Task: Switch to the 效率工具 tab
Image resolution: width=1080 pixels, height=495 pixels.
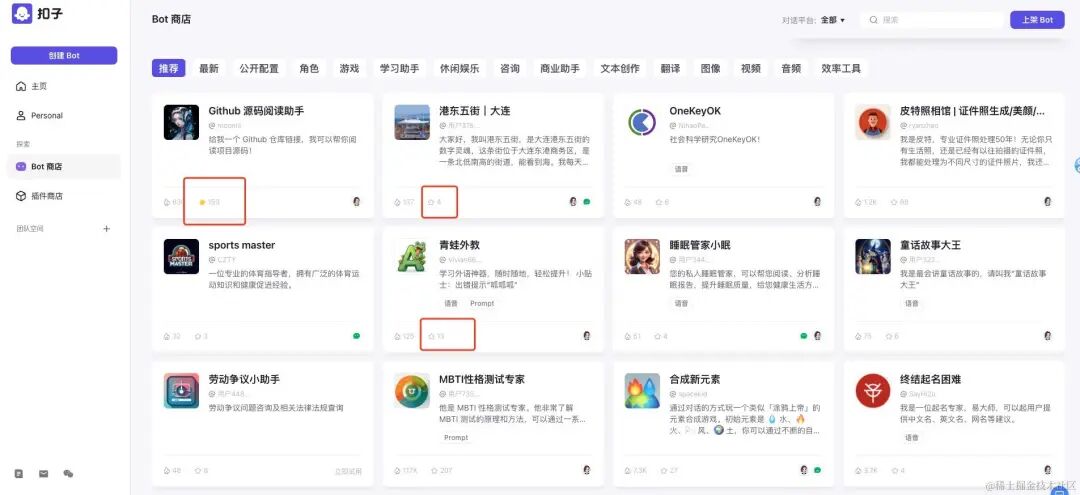Action: [841, 68]
